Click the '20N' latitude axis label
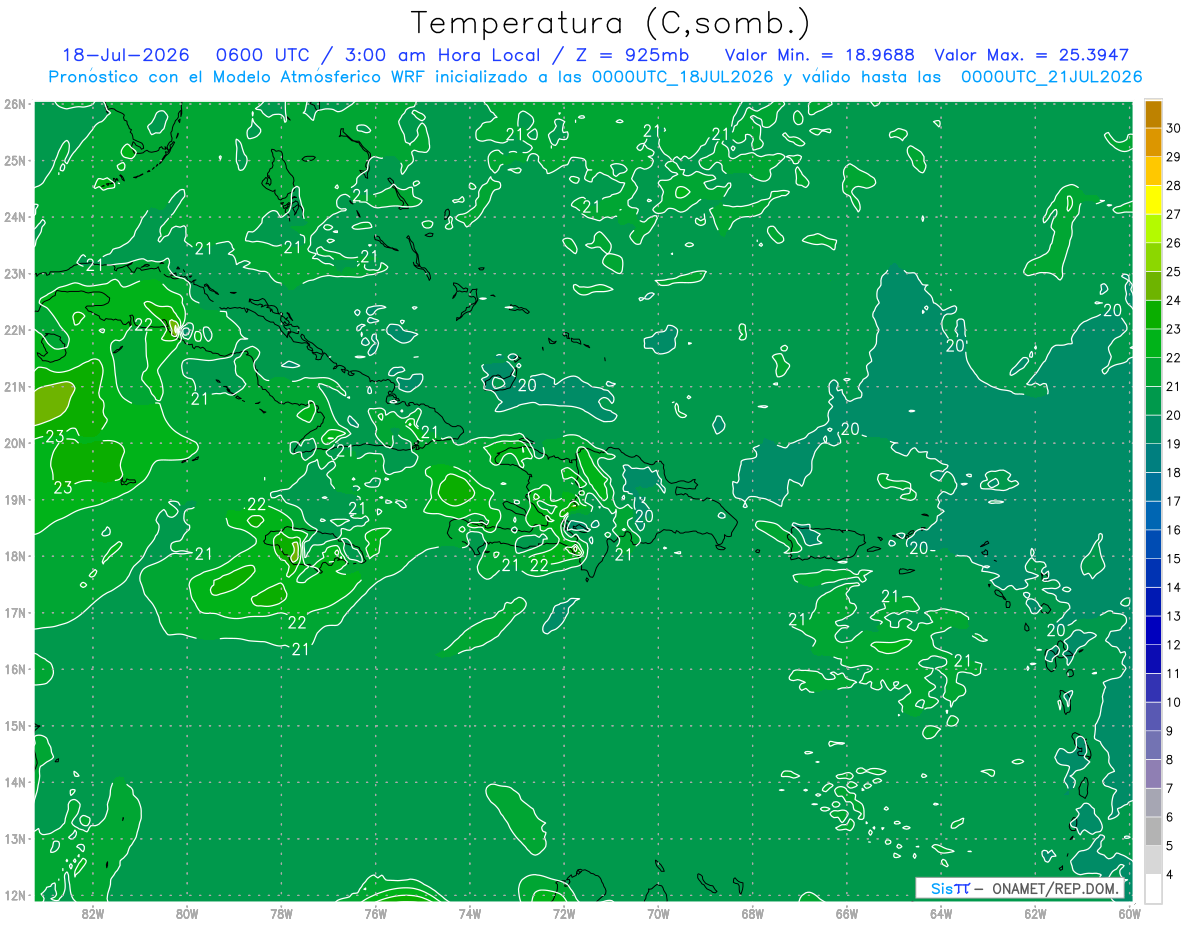Screen dimensions: 1200x927 (14, 443)
